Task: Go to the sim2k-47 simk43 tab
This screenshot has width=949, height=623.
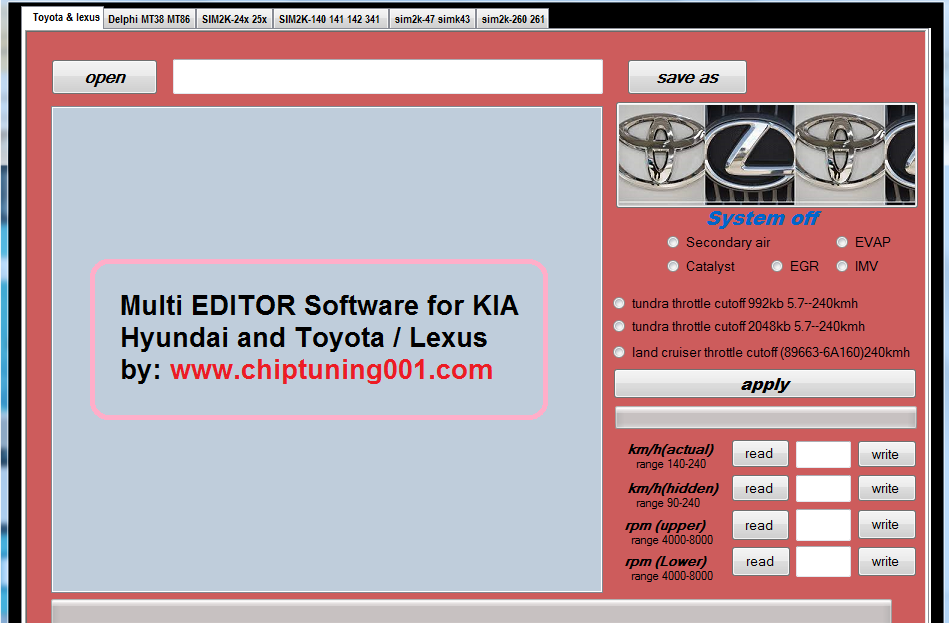Action: click(x=432, y=19)
